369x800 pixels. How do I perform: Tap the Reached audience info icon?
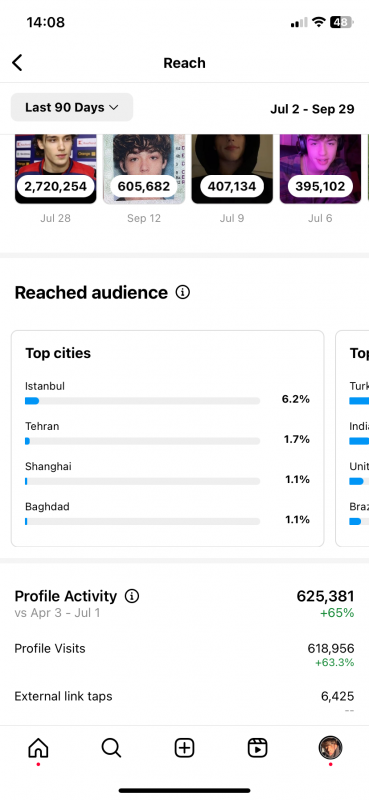pos(182,292)
